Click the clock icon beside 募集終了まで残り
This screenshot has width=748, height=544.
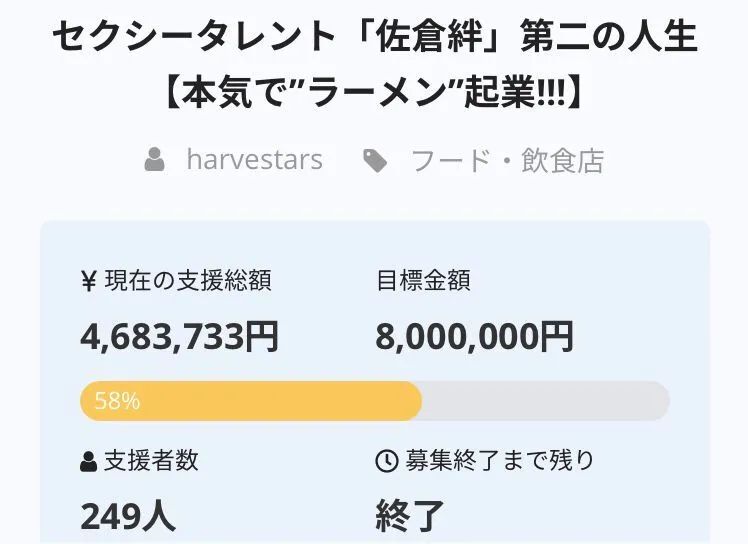[387, 461]
